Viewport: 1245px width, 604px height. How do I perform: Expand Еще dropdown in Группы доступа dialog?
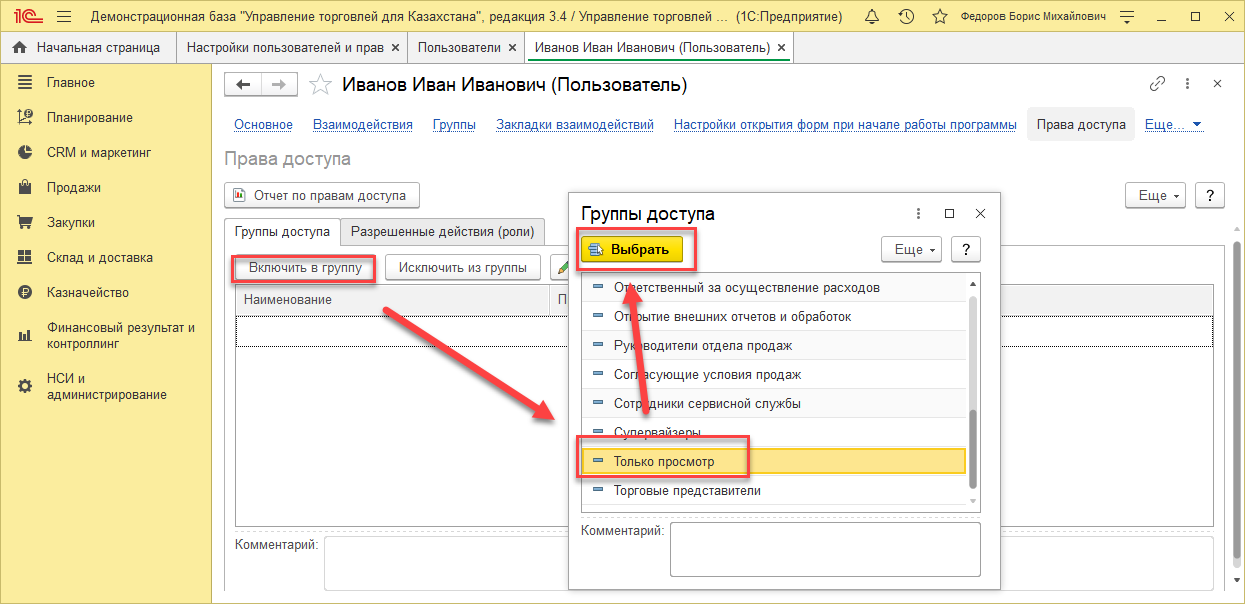(911, 250)
